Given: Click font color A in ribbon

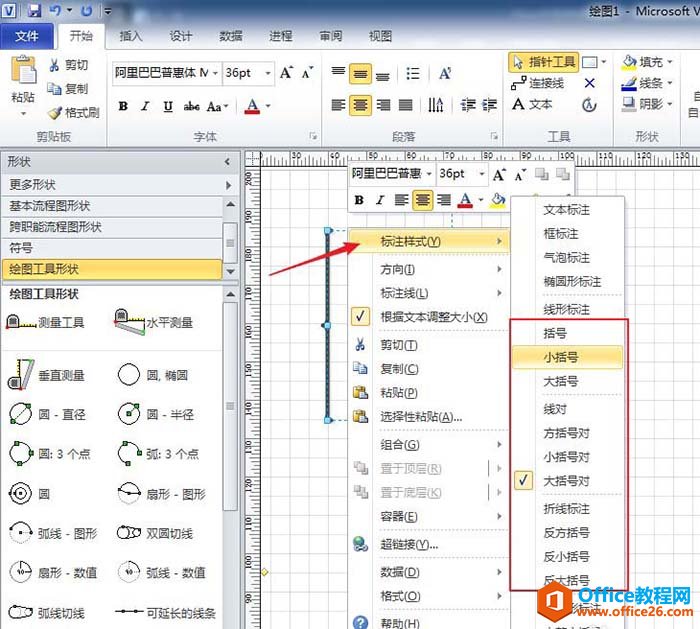Looking at the screenshot, I should coord(252,106).
